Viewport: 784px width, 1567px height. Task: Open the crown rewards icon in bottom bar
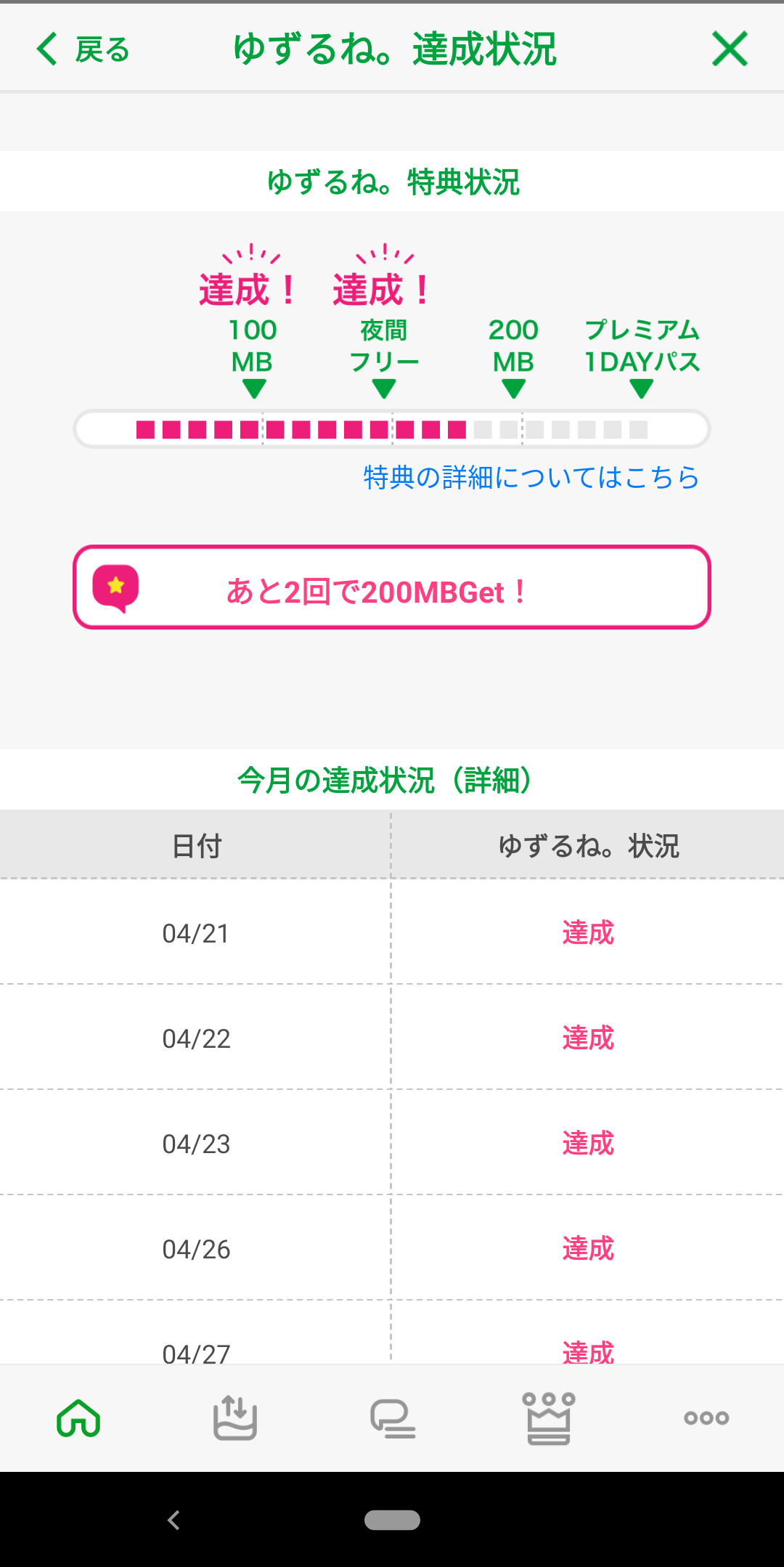tap(549, 1418)
